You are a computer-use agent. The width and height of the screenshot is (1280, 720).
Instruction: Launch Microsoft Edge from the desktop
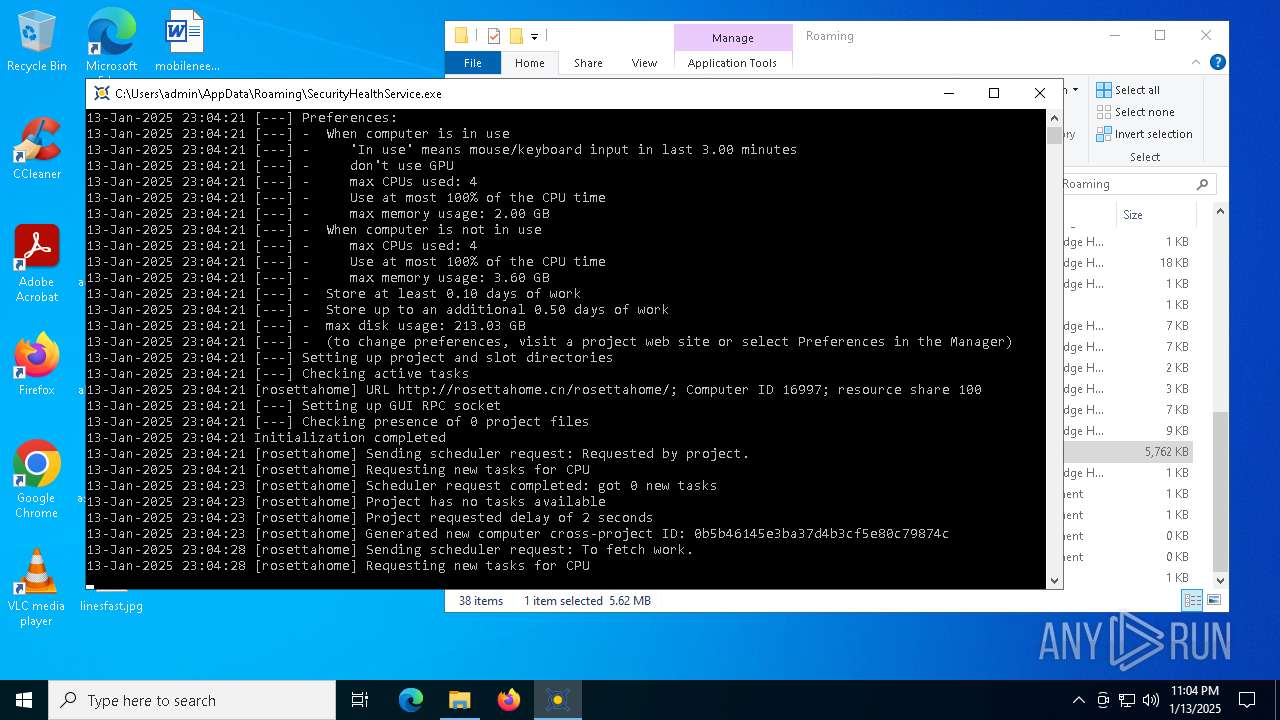pyautogui.click(x=111, y=42)
